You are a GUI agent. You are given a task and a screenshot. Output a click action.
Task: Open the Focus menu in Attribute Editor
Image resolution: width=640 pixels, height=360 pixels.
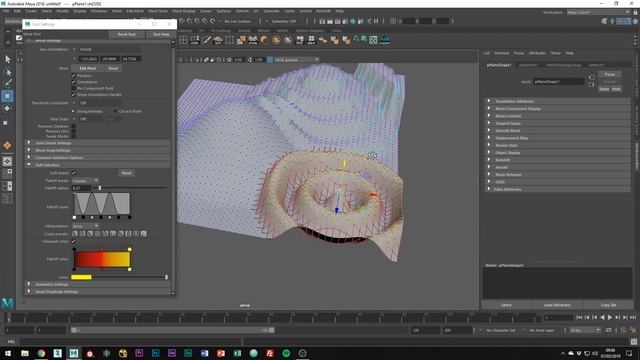519,53
